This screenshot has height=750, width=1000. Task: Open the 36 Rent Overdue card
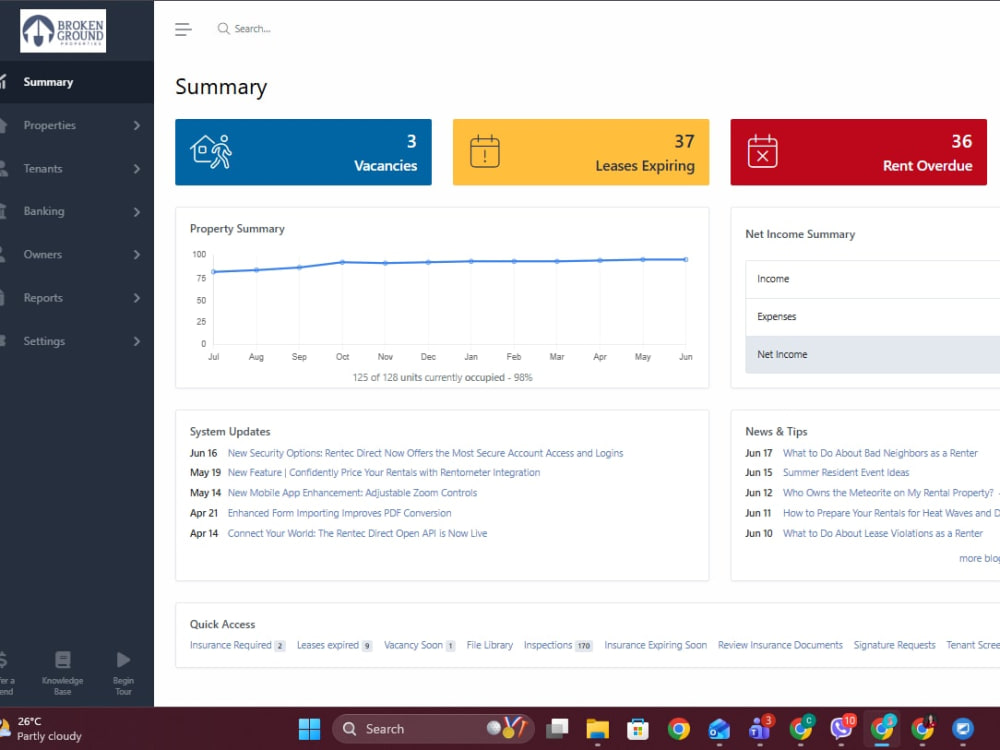coord(858,152)
